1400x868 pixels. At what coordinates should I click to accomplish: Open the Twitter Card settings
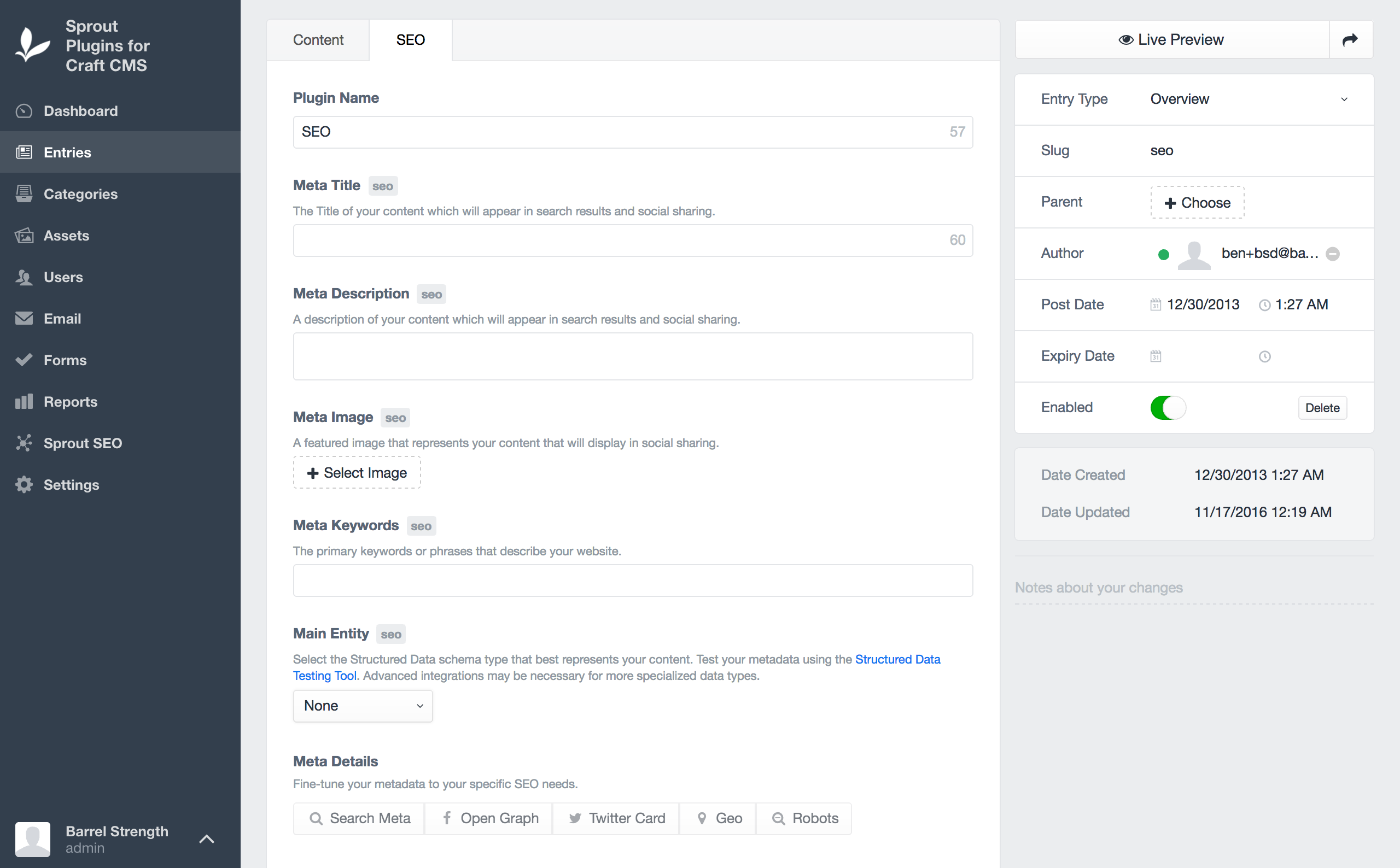coord(616,818)
